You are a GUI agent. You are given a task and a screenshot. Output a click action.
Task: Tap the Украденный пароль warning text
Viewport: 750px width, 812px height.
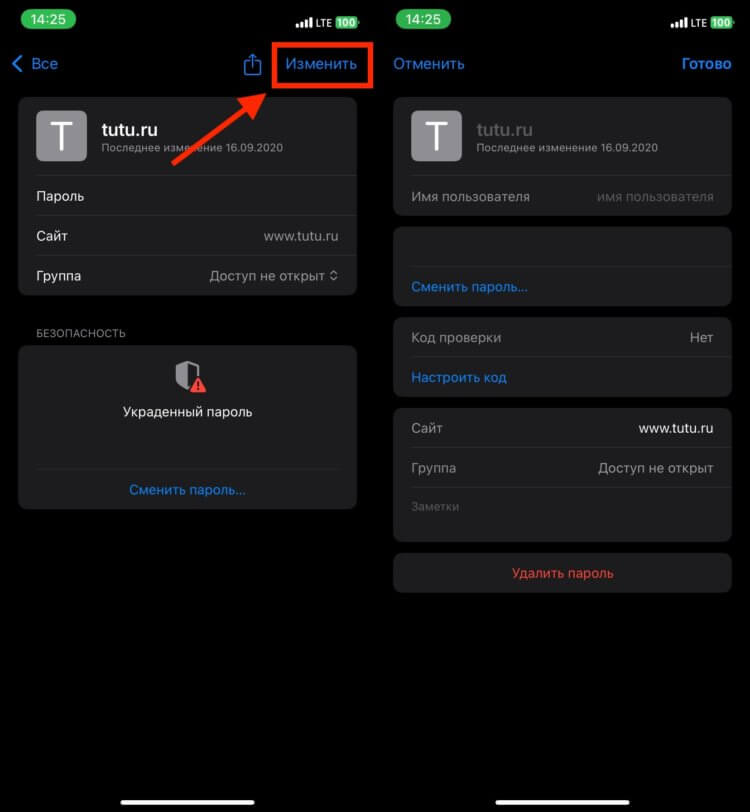pos(188,412)
